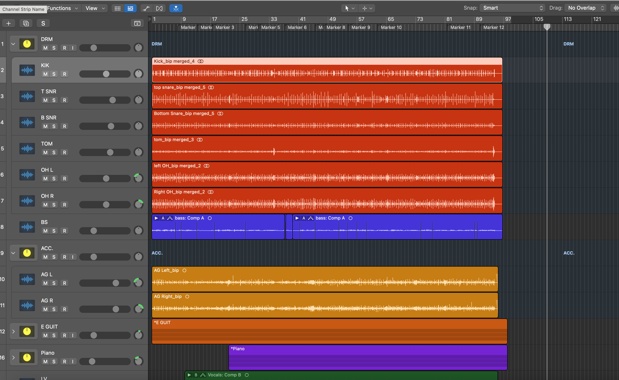Select the highlighted grid view icon in the toolbar
Viewport: 619px width, 380px height.
coord(130,8)
